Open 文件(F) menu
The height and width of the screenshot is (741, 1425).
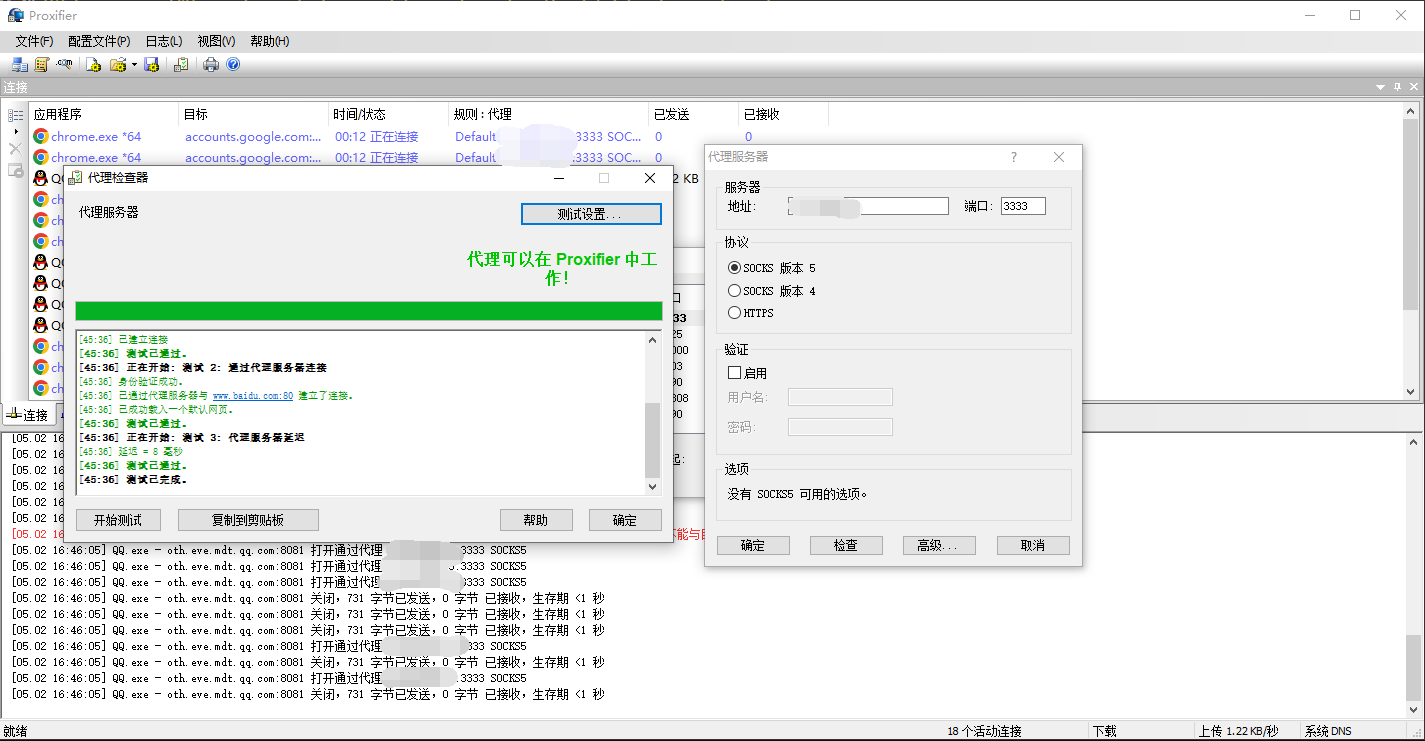(34, 41)
